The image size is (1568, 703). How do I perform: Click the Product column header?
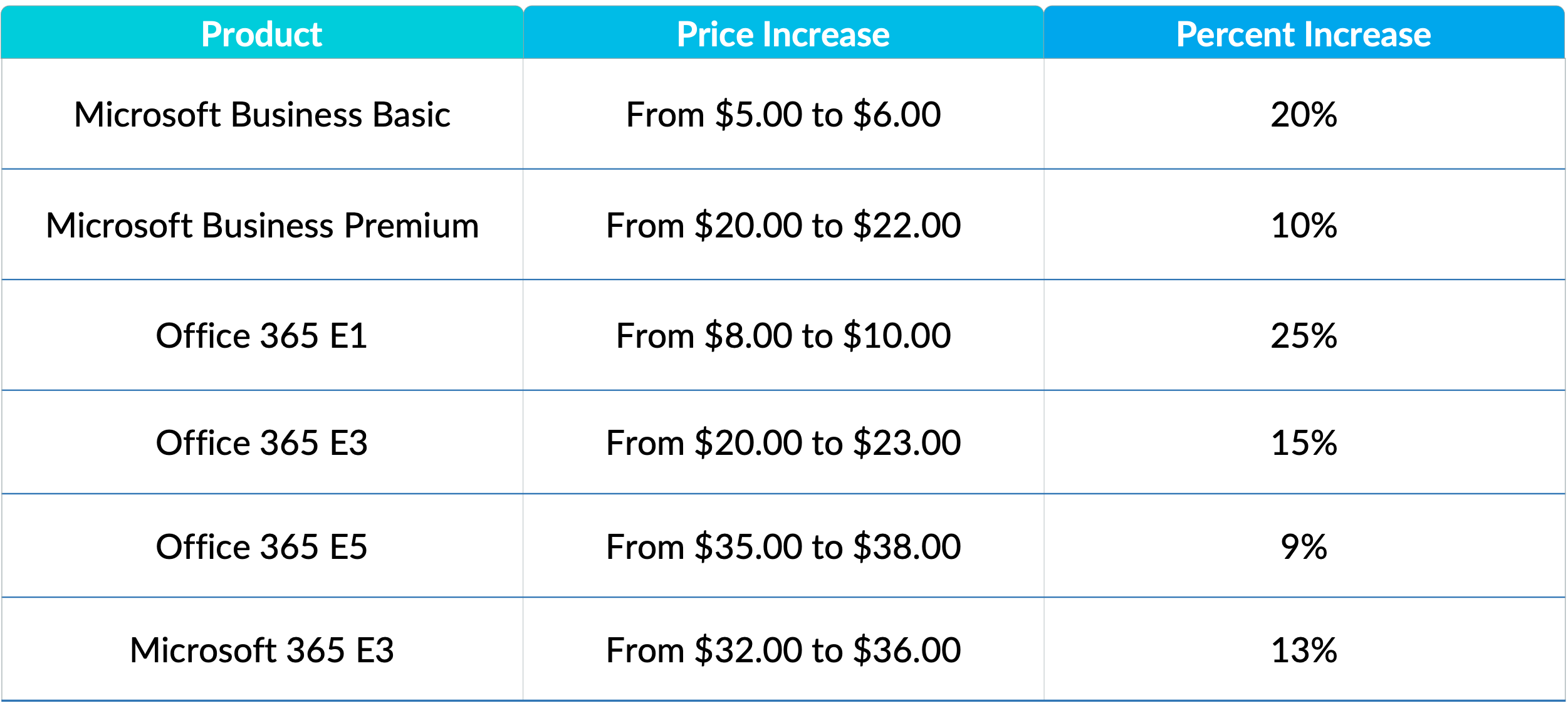tap(262, 33)
